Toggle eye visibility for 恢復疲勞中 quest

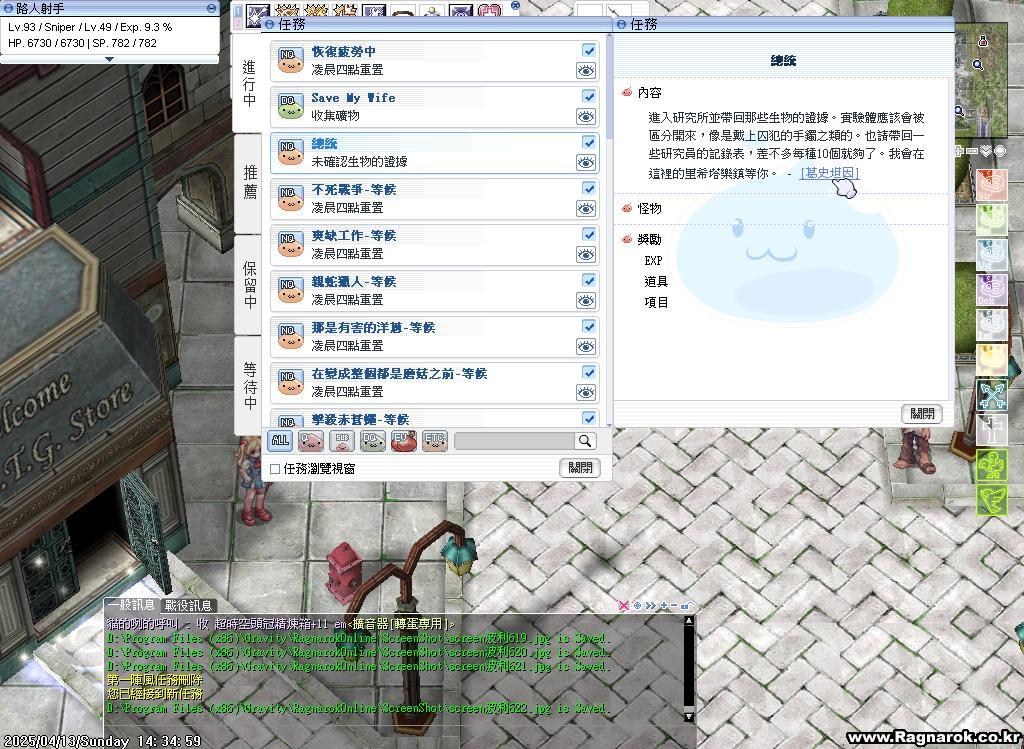[586, 71]
